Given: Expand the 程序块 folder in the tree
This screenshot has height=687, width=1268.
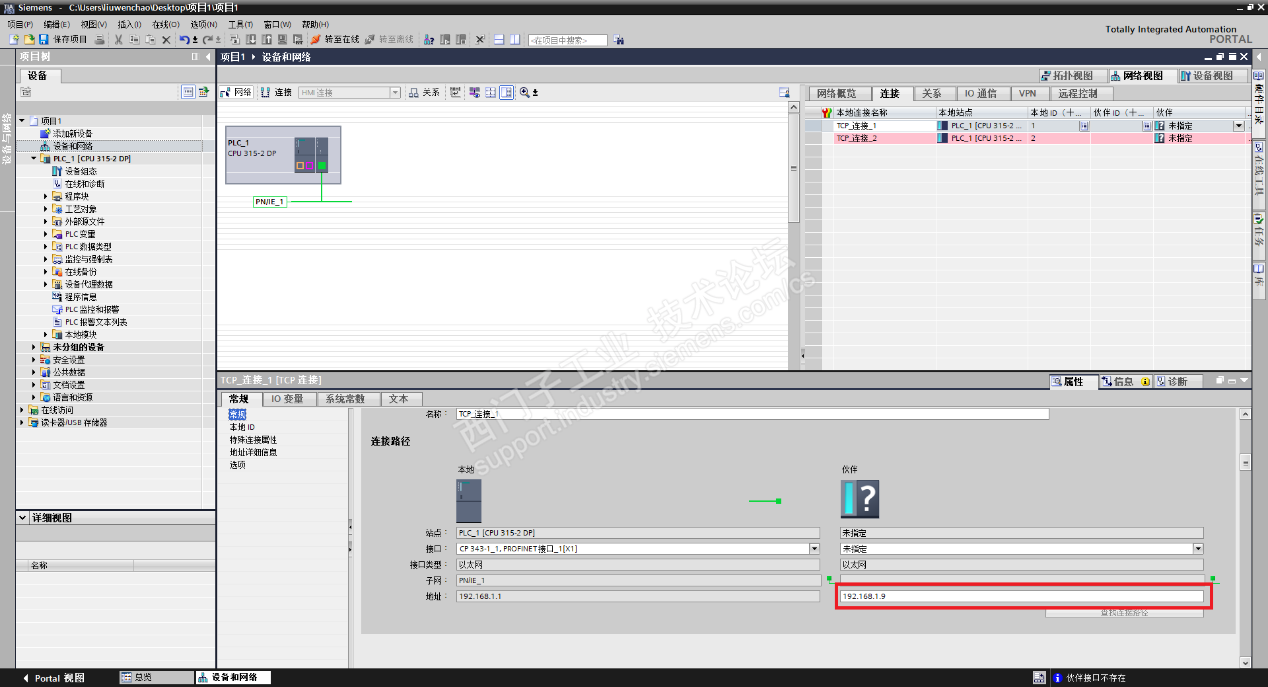Looking at the screenshot, I should 46,196.
